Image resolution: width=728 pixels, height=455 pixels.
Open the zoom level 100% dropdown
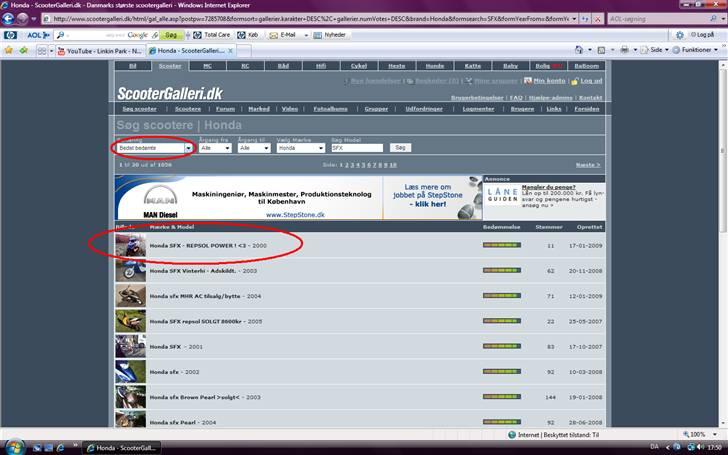tap(697, 435)
